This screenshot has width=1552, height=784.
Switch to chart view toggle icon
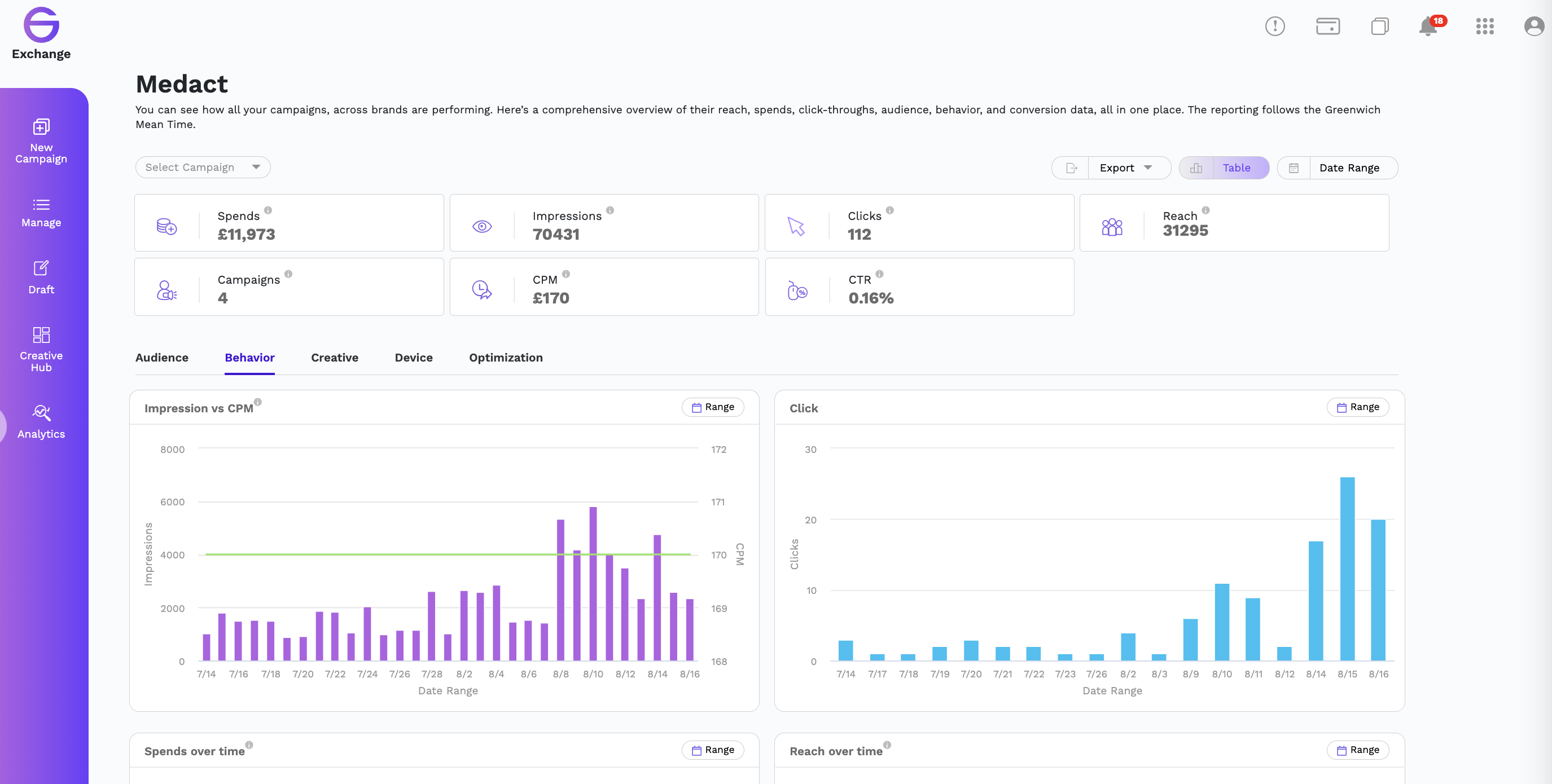point(1196,168)
